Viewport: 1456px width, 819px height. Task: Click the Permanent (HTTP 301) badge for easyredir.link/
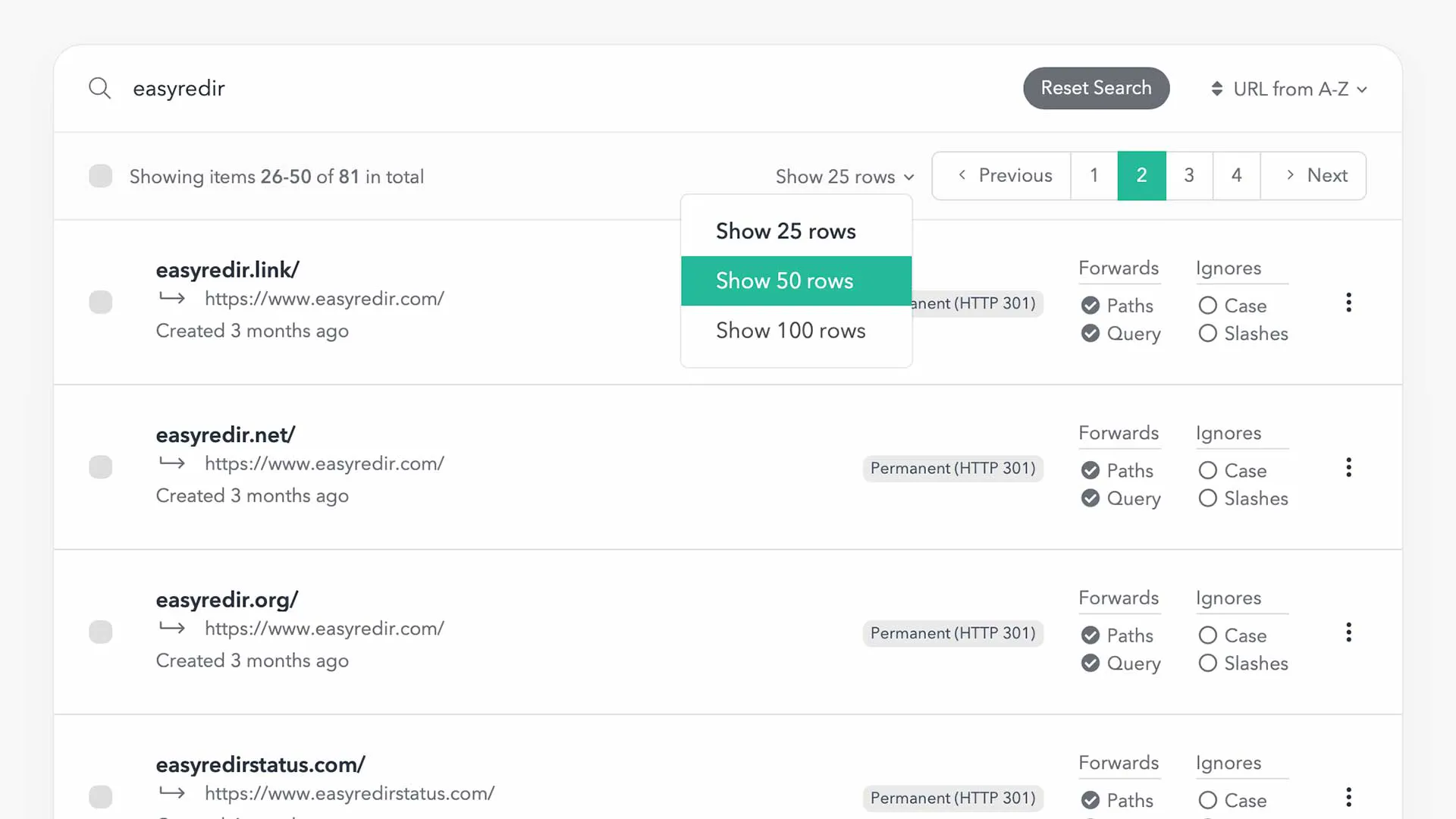coord(977,303)
